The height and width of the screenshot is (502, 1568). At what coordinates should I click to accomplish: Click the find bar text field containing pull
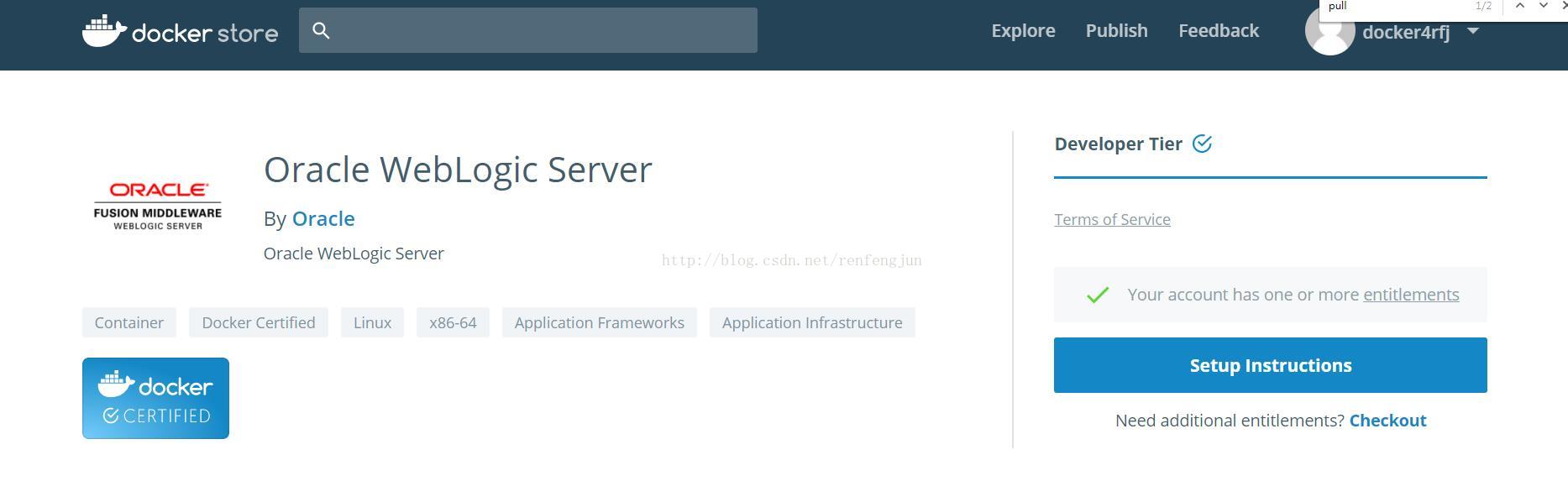click(1394, 6)
